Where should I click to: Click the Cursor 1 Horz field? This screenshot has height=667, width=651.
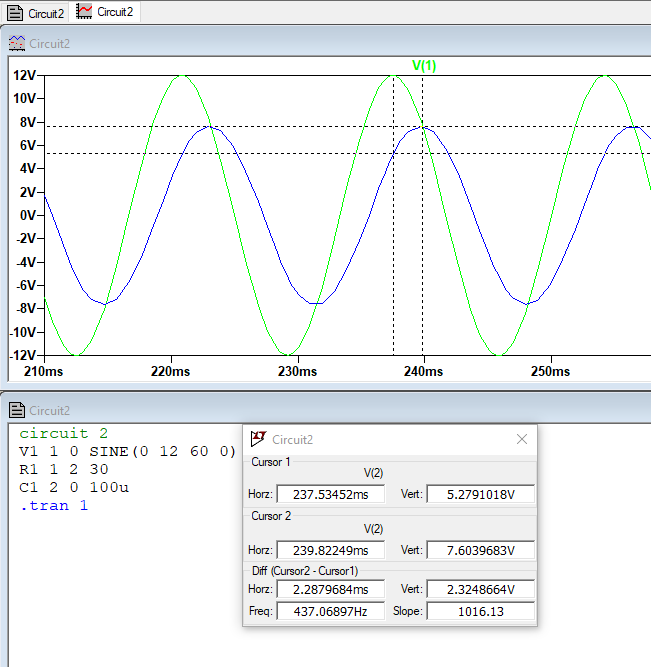point(330,494)
